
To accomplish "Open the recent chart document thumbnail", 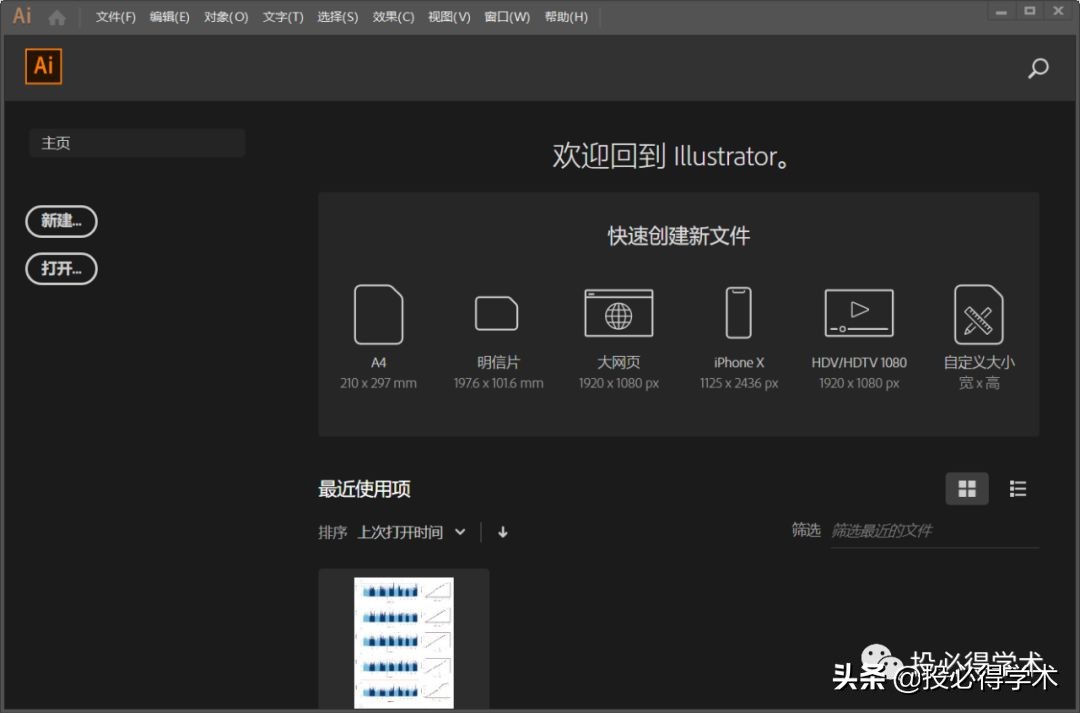I will [404, 640].
